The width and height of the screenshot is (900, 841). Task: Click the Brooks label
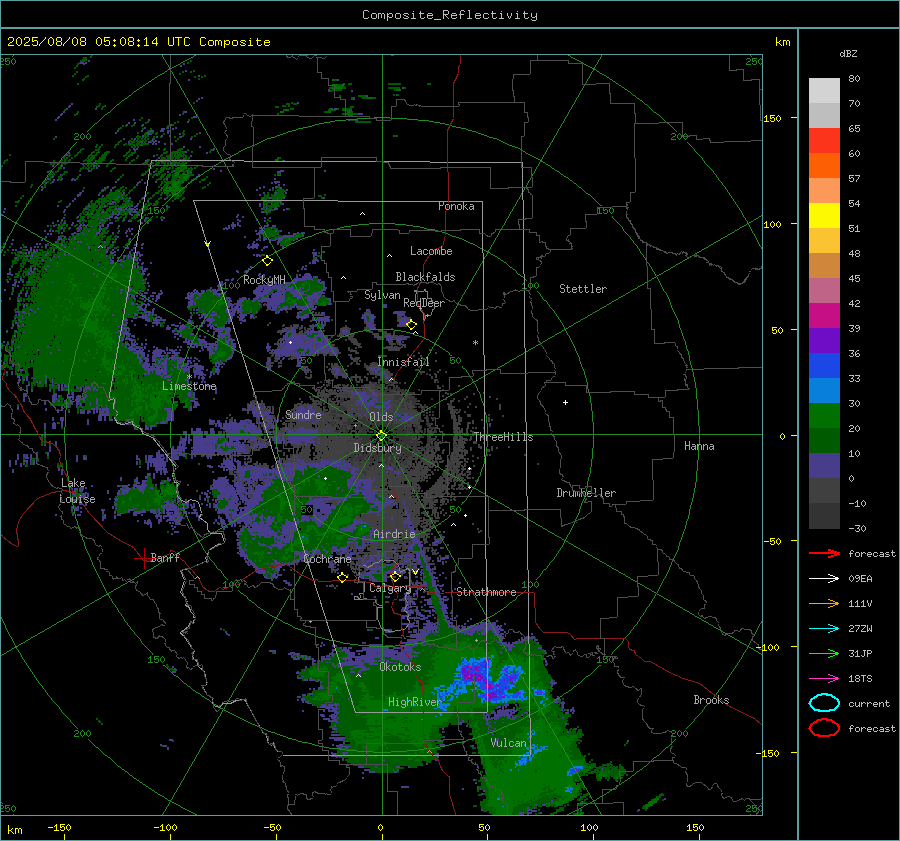point(711,700)
